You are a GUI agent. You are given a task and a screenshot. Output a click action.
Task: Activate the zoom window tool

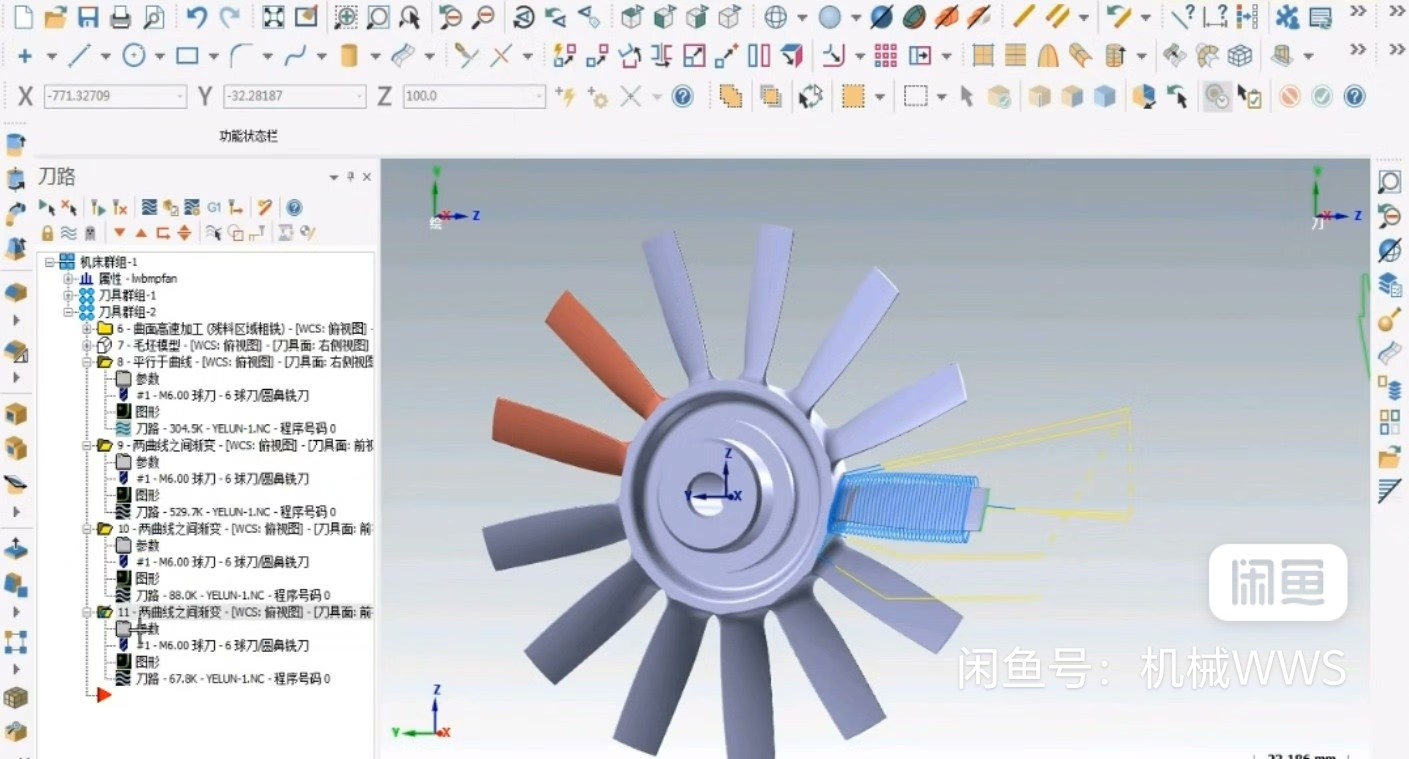[x=345, y=17]
